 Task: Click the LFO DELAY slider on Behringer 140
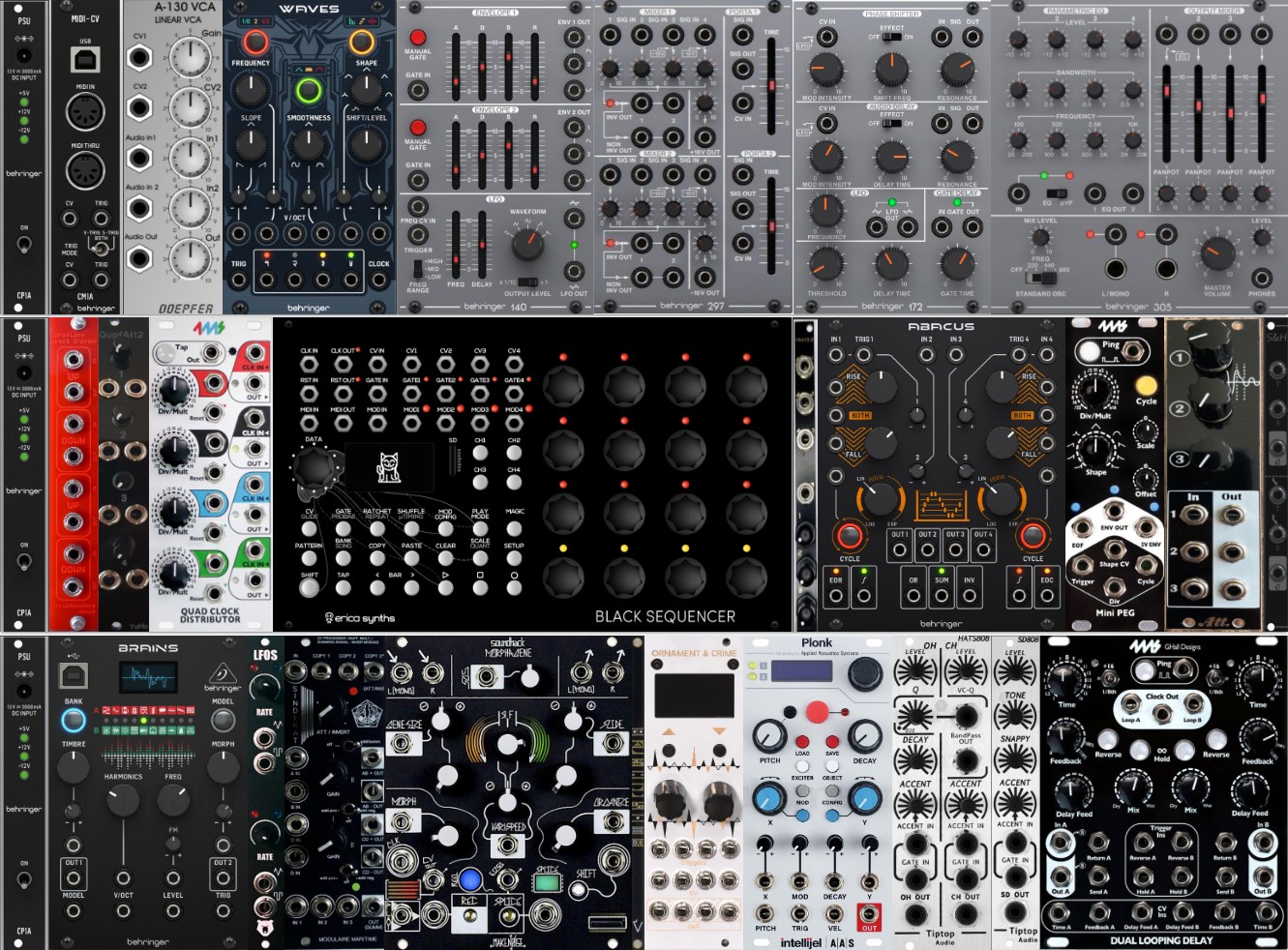[x=482, y=243]
